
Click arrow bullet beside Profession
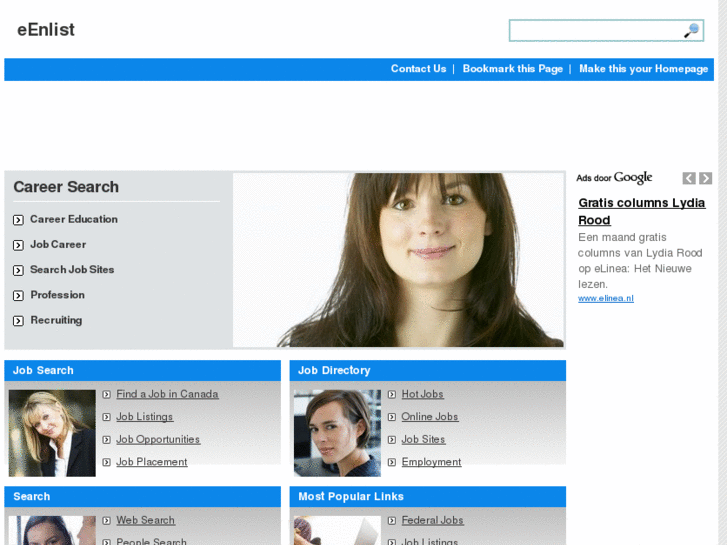[x=18, y=295]
